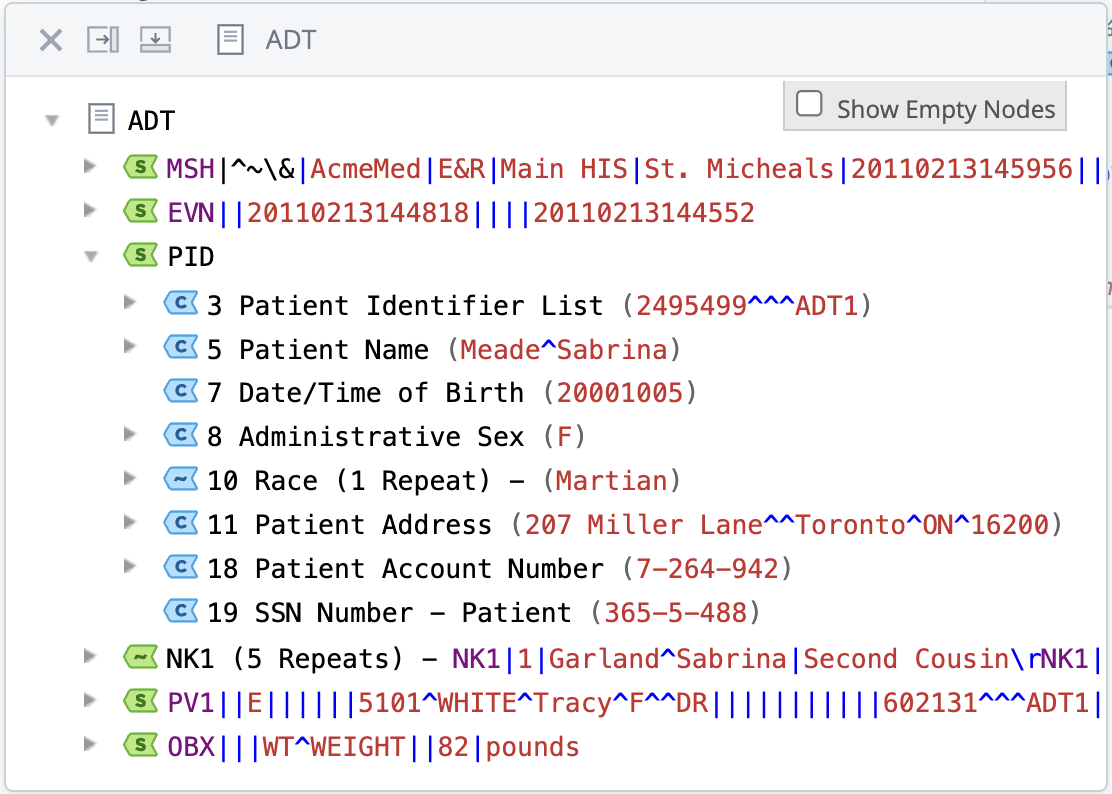This screenshot has width=1112, height=794.
Task: Enable the Show Empty Nodes checkbox
Action: [809, 105]
